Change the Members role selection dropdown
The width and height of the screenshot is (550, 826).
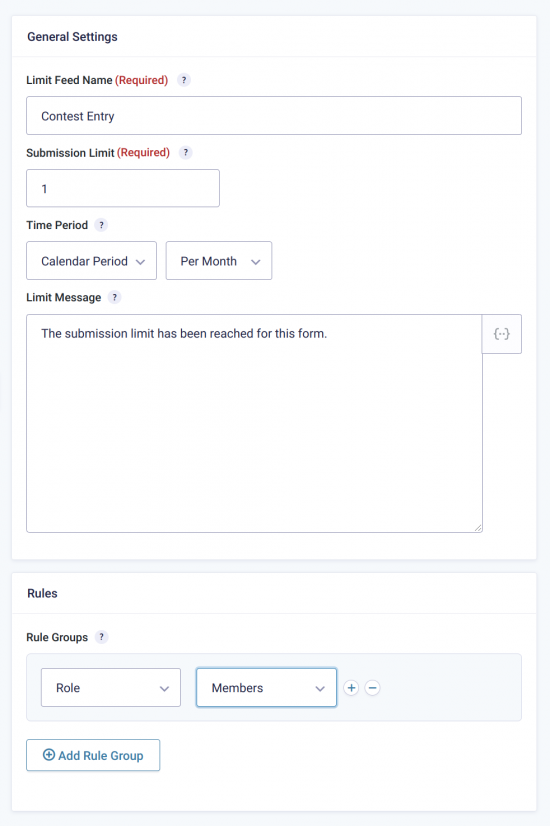click(x=267, y=687)
